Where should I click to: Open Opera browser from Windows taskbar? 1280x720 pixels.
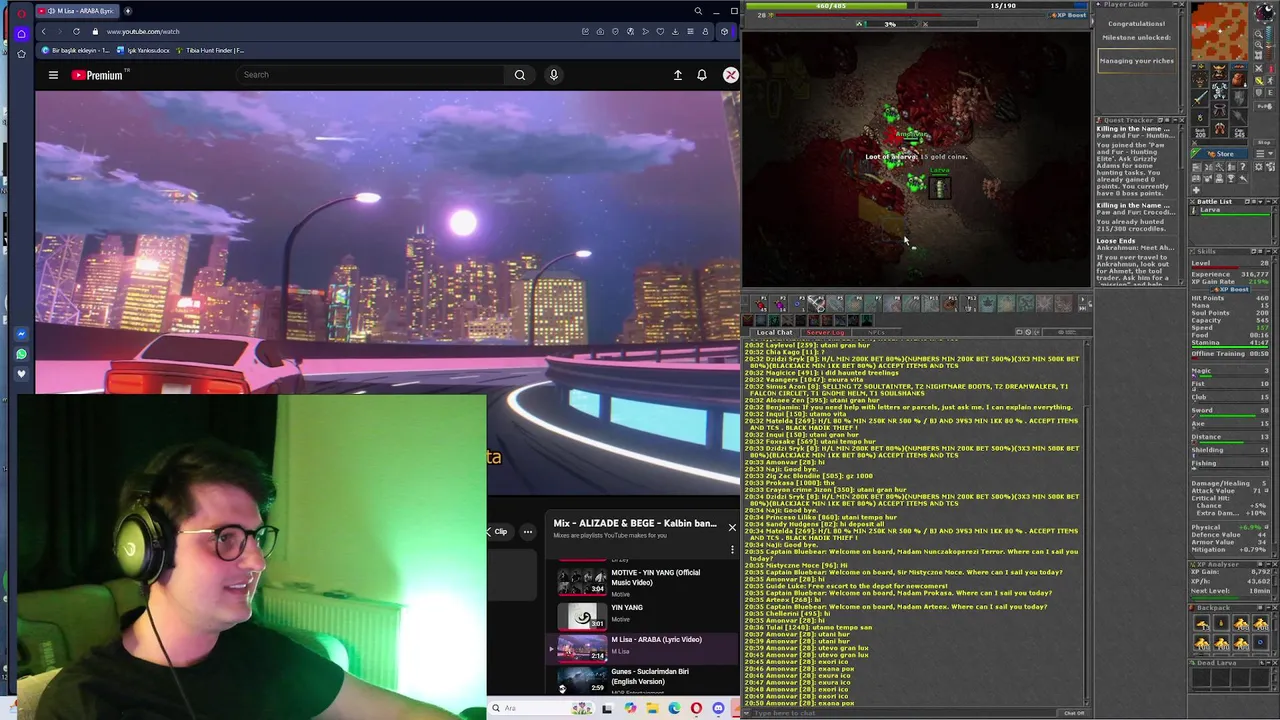point(696,708)
